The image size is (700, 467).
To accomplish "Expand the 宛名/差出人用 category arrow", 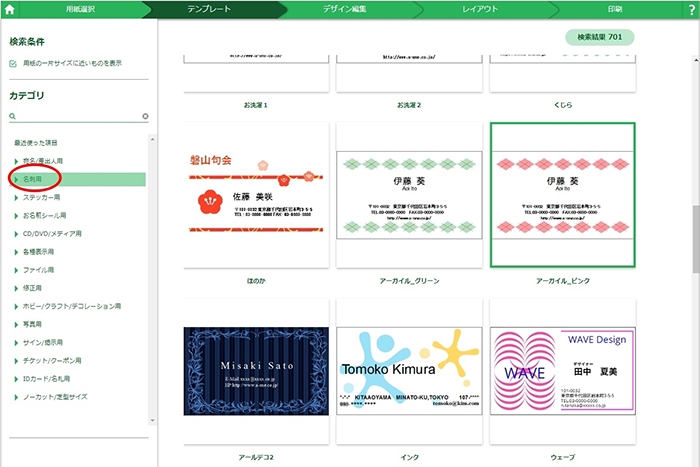I will click(17, 161).
